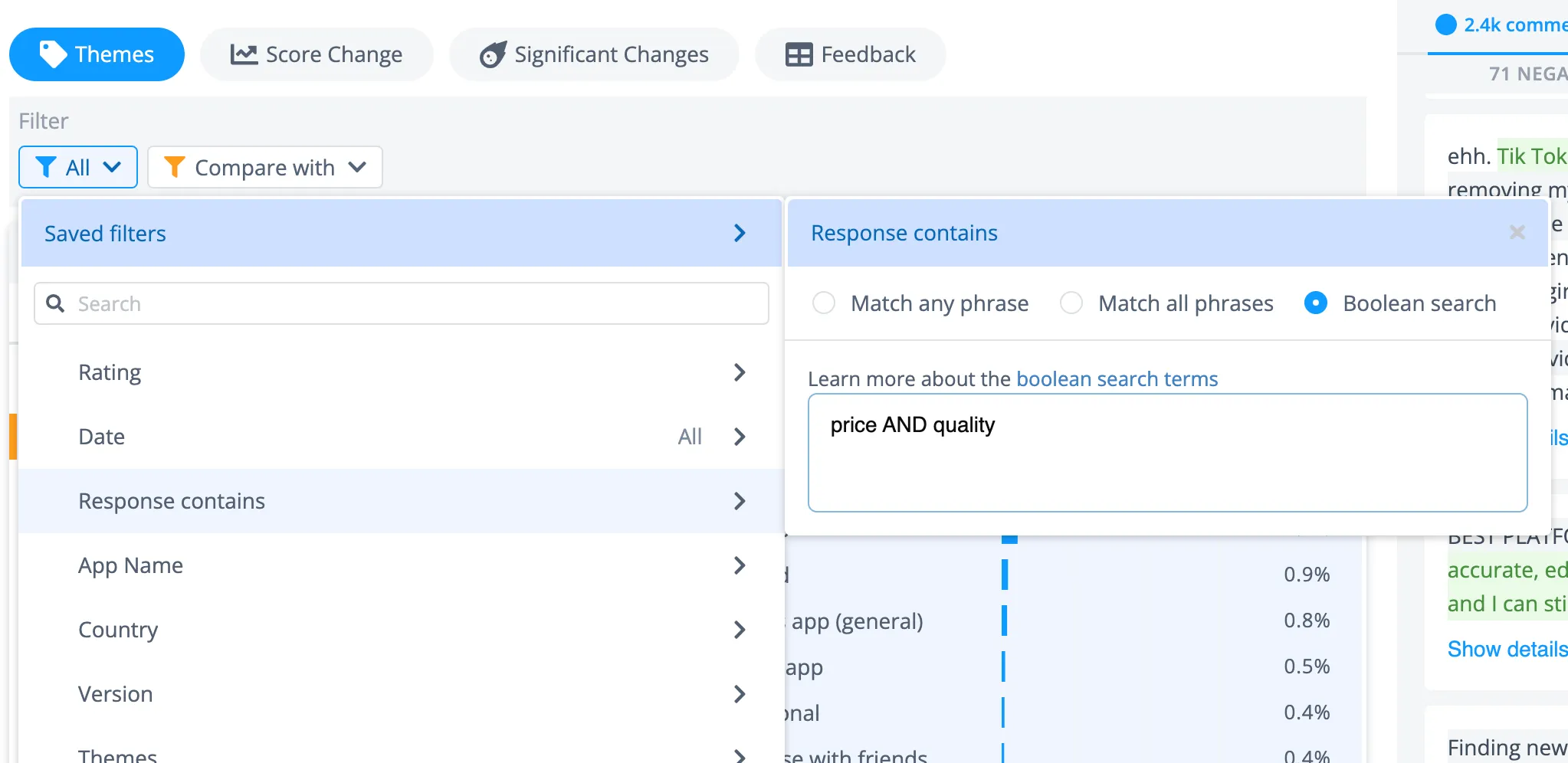This screenshot has height=763, width=1568.
Task: Click the blue funnel icon beside All
Action: point(45,167)
